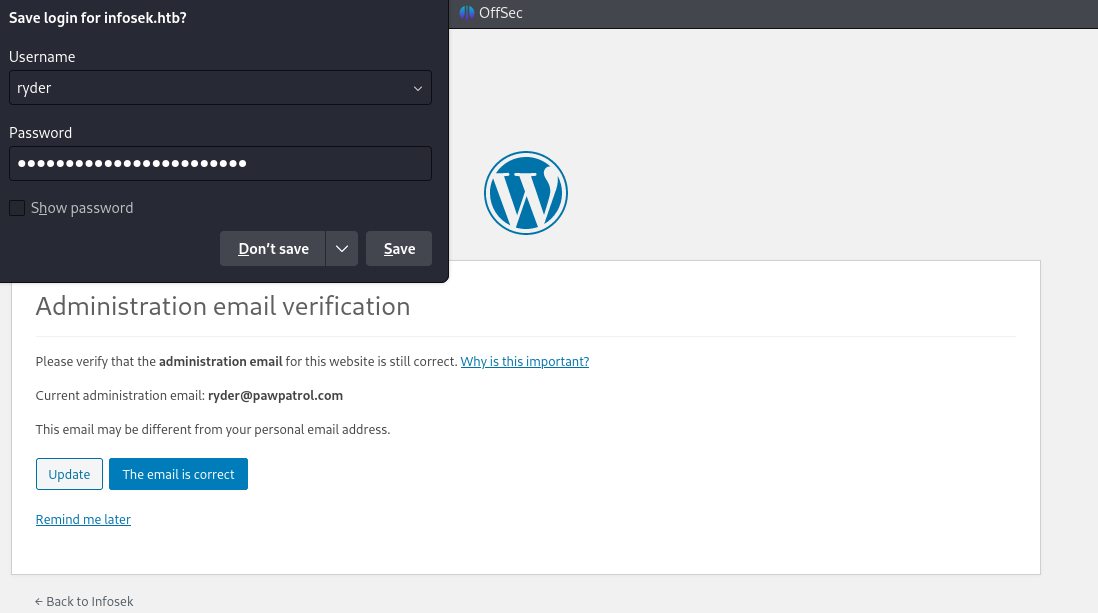Image resolution: width=1098 pixels, height=613 pixels.
Task: Enable the Show password checkbox
Action: pos(17,208)
